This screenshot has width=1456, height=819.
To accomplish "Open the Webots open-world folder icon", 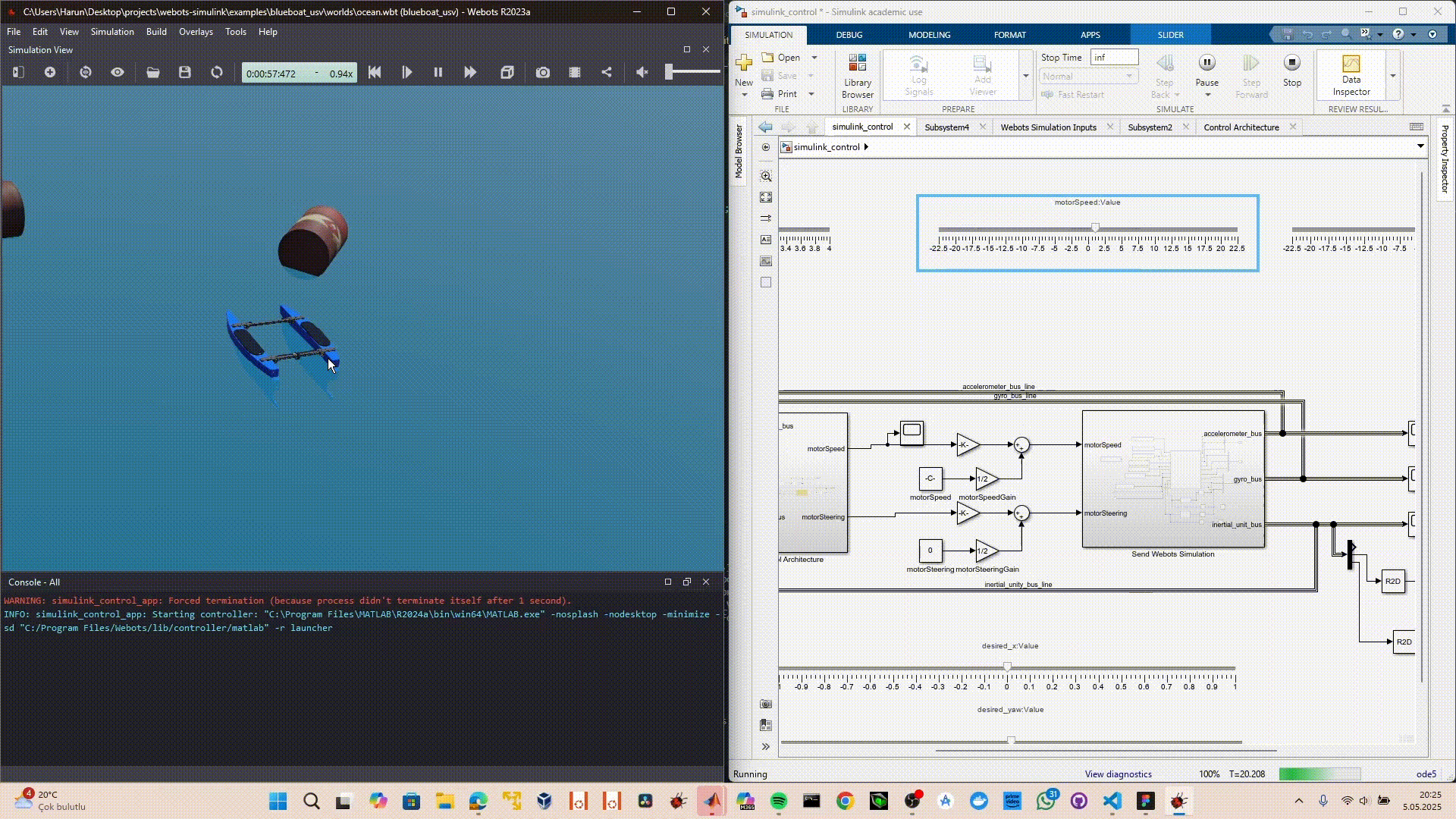I will click(153, 72).
